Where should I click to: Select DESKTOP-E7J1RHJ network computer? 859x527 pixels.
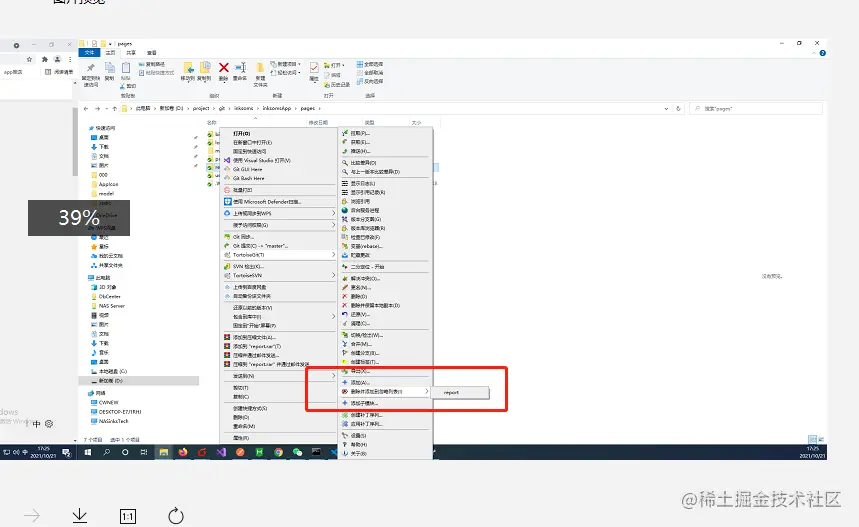point(116,411)
